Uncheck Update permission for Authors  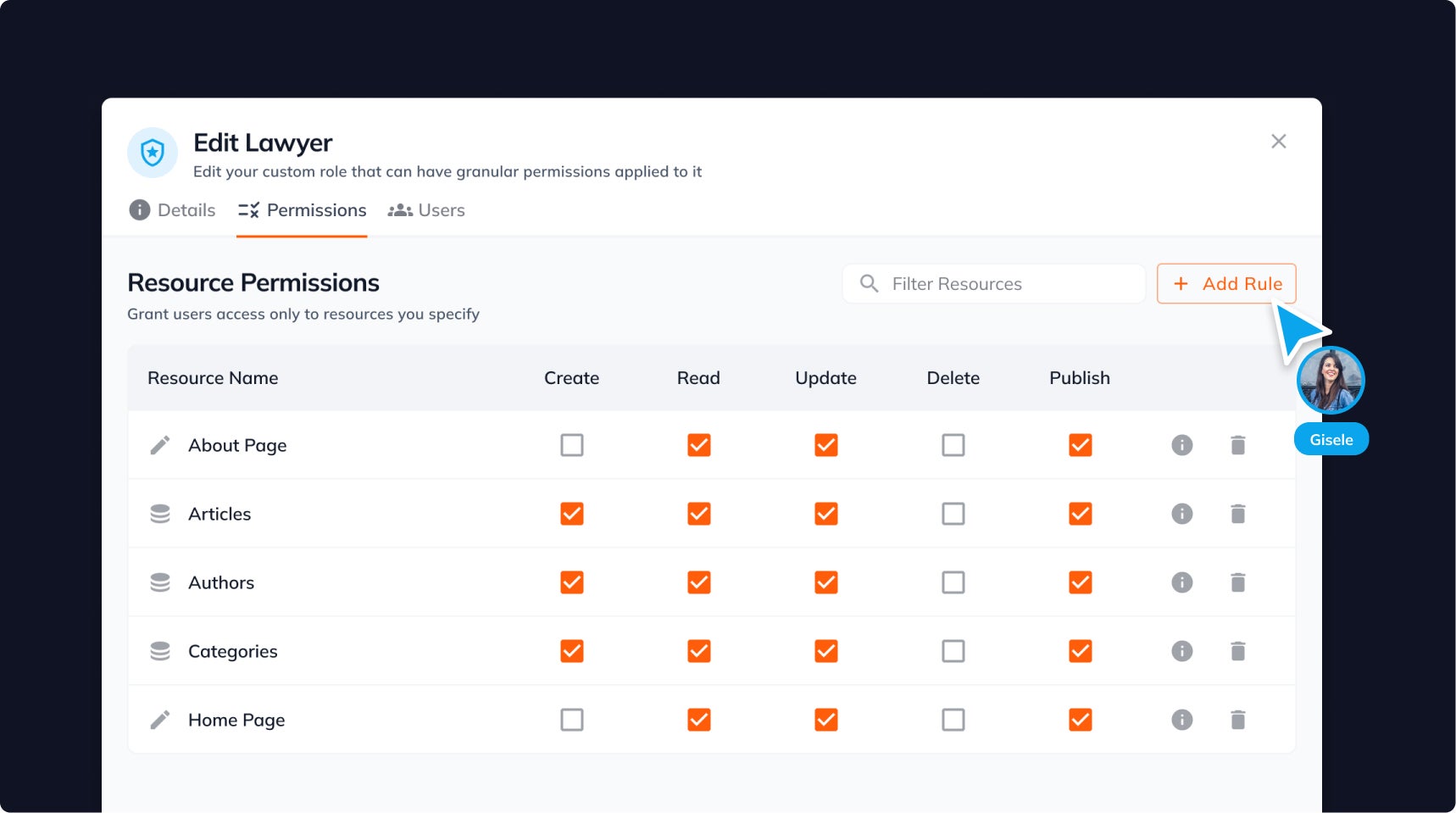pos(826,582)
